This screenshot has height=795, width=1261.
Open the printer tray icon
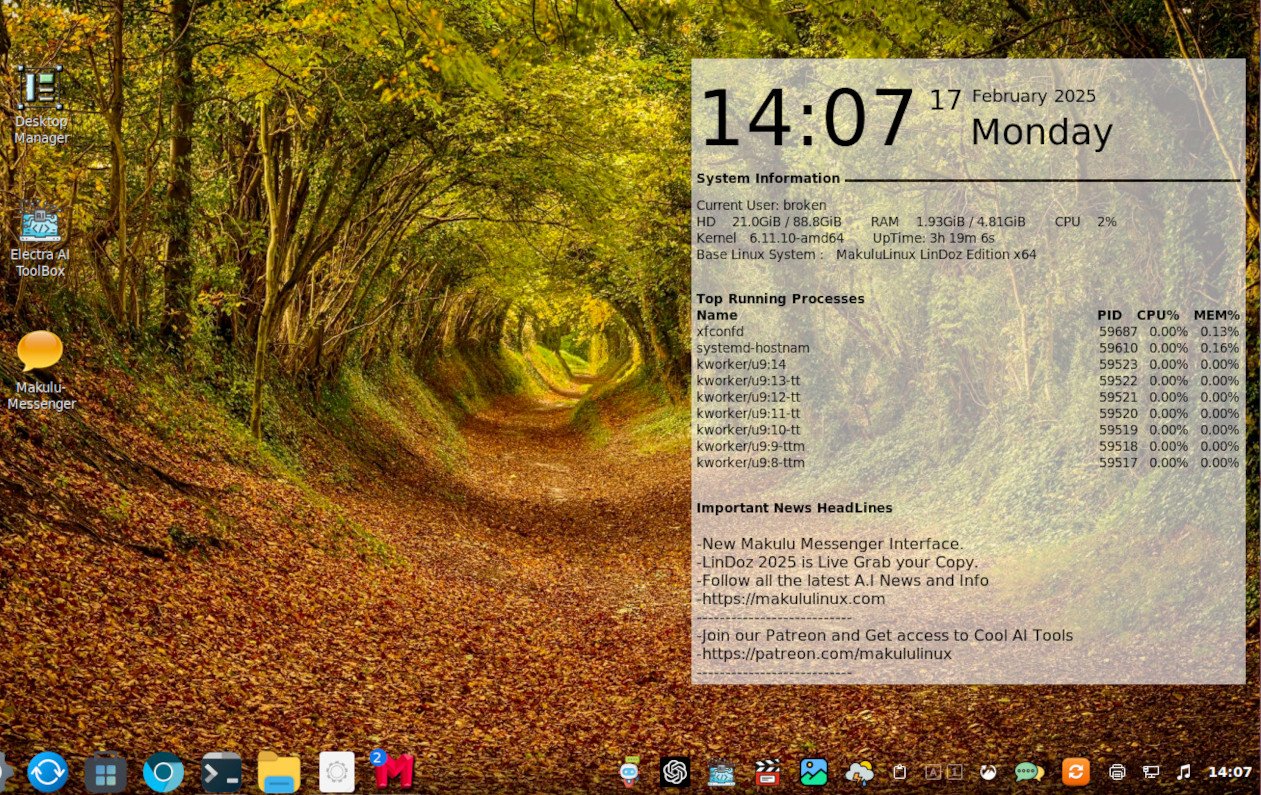coord(1117,772)
